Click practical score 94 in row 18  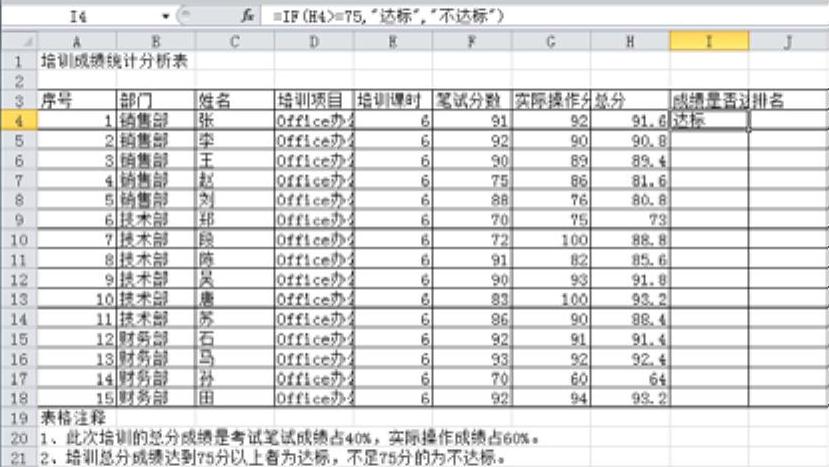[x=551, y=398]
